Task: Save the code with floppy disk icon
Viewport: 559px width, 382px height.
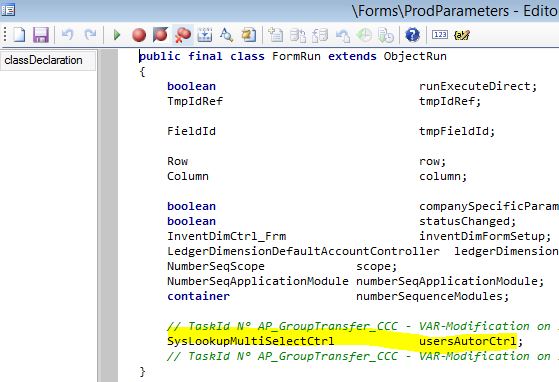Action: click(41, 35)
